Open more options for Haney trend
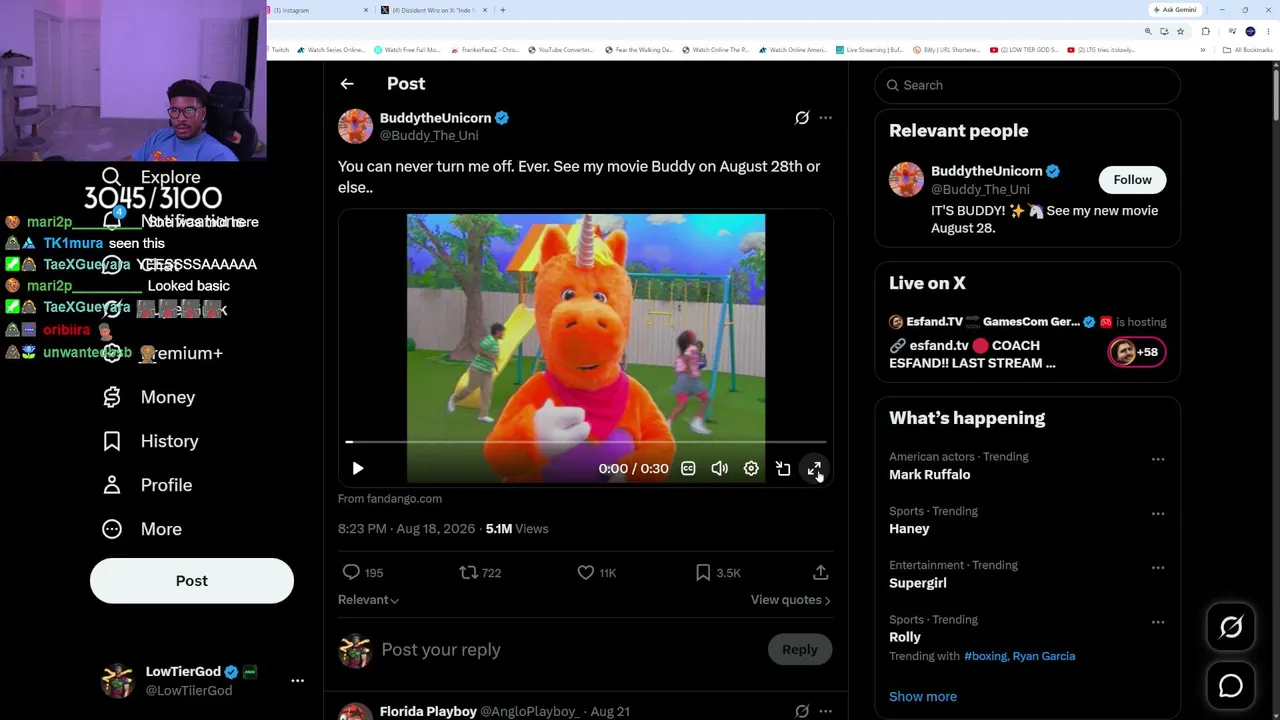1280x720 pixels. [1158, 514]
